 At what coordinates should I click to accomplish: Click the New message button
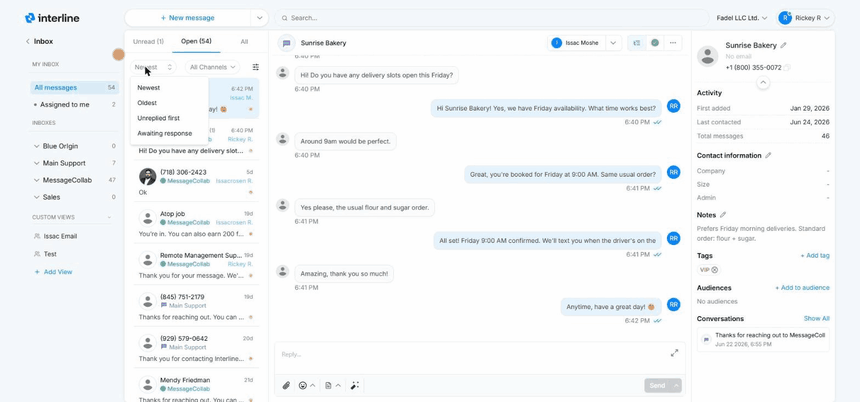(x=188, y=18)
